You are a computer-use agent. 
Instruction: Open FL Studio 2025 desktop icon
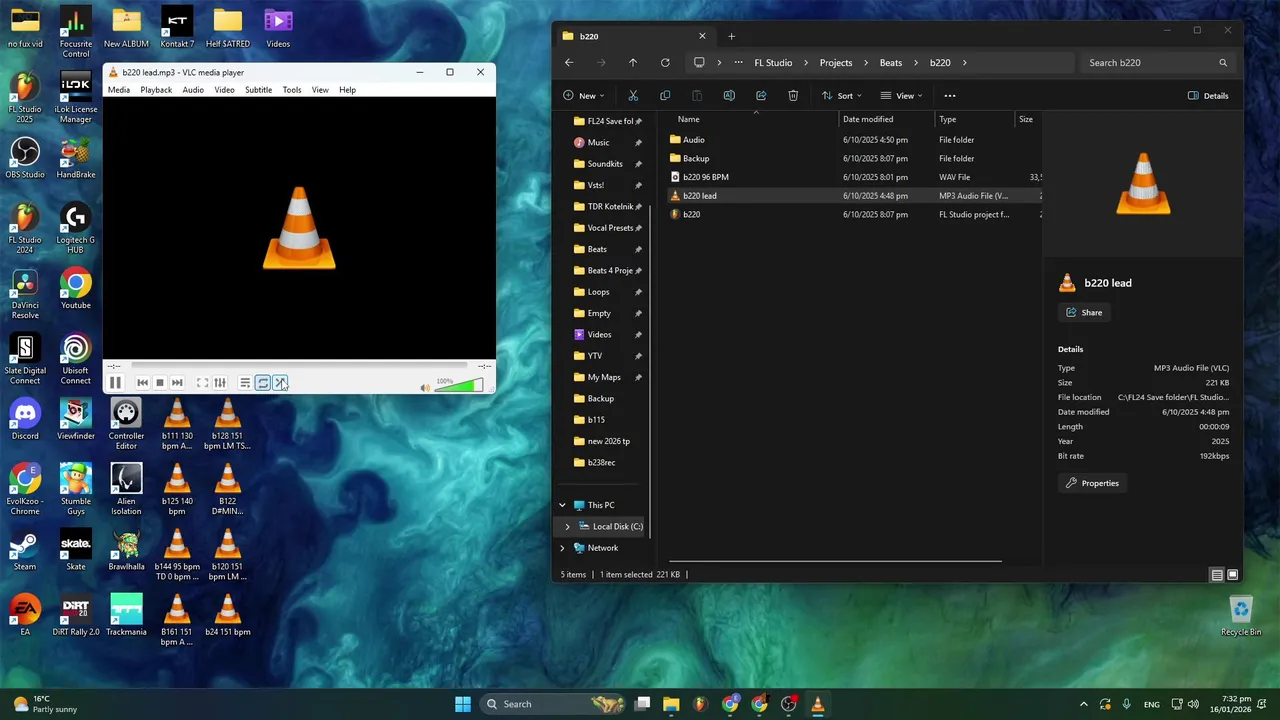tap(25, 94)
